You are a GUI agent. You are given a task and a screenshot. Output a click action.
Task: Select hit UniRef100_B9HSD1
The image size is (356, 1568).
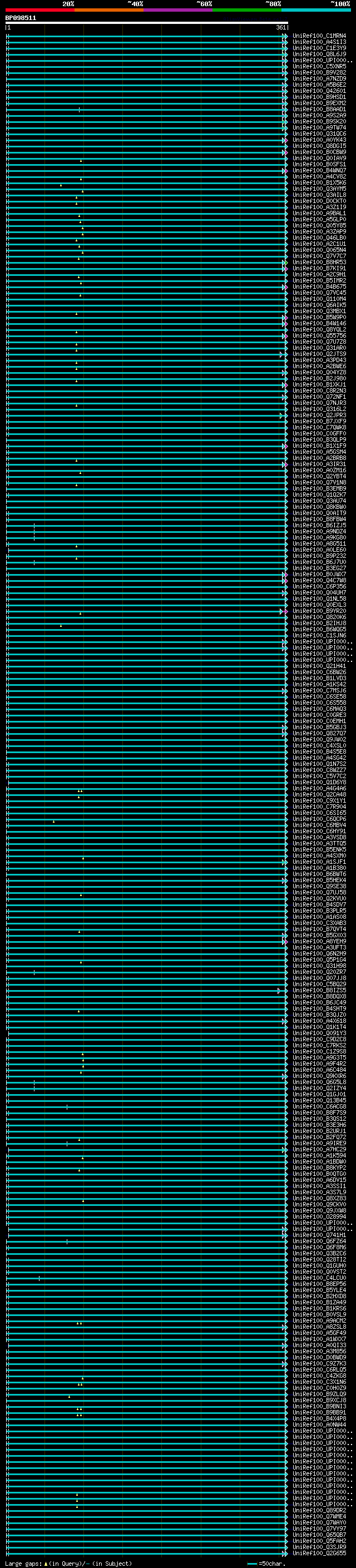(319, 97)
